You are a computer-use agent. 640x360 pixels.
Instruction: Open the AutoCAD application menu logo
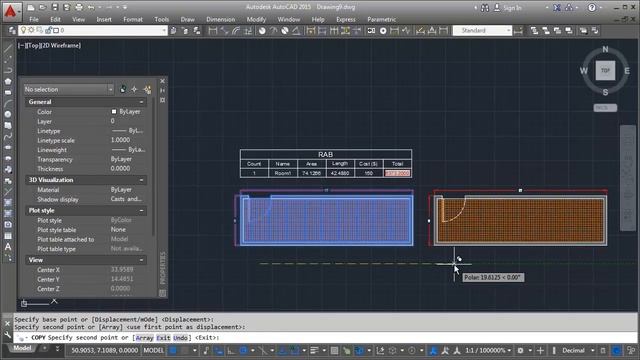tap(10, 11)
